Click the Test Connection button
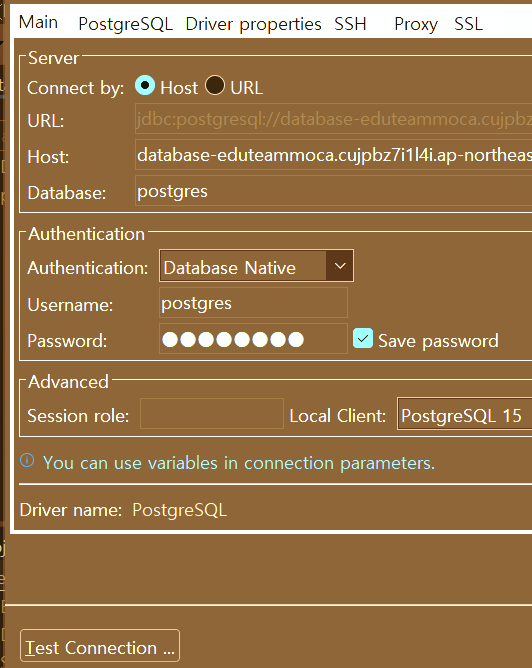This screenshot has height=668, width=532. click(x=100, y=645)
